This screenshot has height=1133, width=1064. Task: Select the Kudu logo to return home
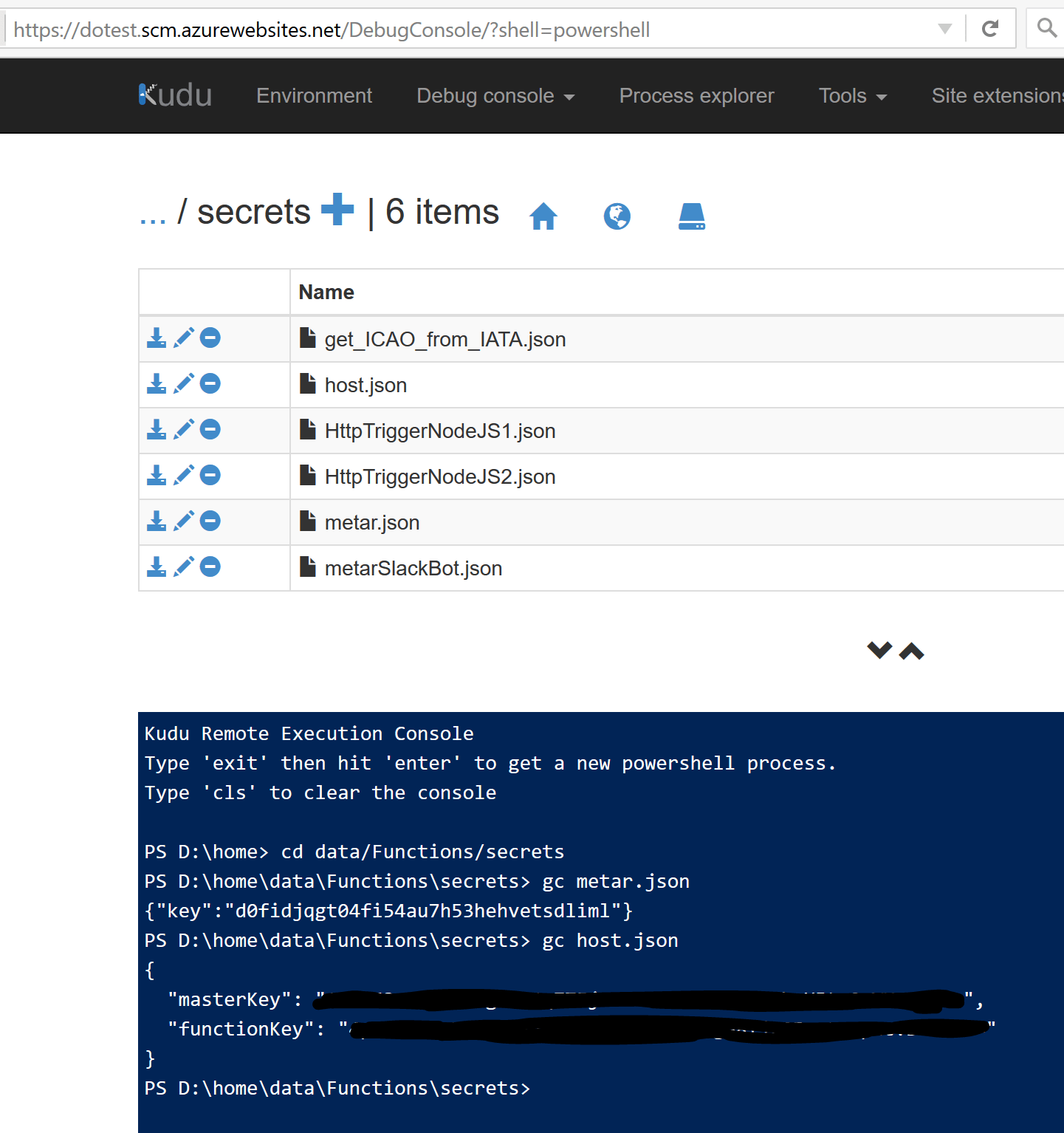(x=174, y=93)
